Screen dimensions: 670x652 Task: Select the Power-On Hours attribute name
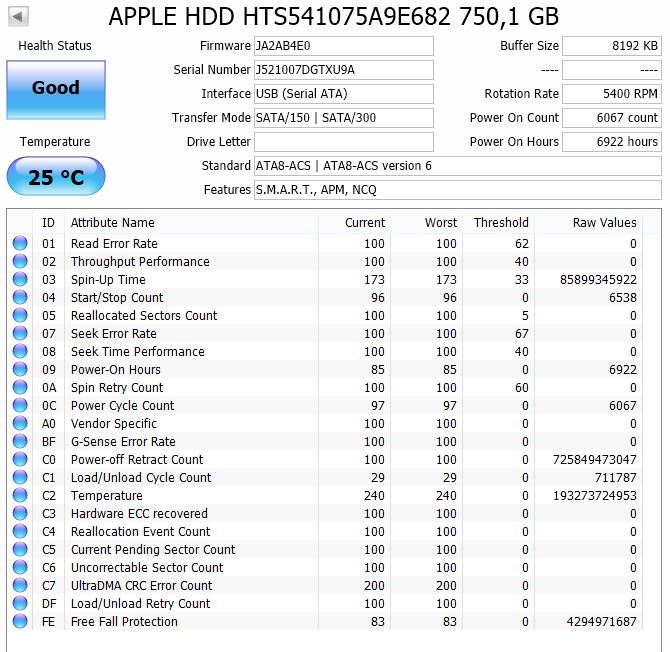coord(116,370)
